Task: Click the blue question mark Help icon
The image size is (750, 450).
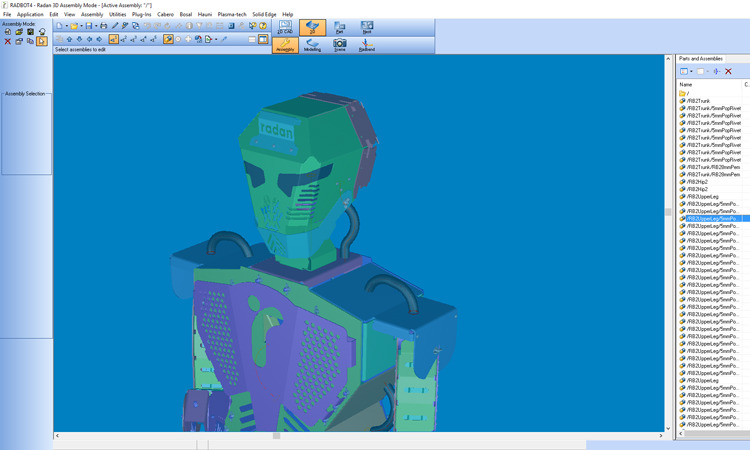Action: pos(263,26)
